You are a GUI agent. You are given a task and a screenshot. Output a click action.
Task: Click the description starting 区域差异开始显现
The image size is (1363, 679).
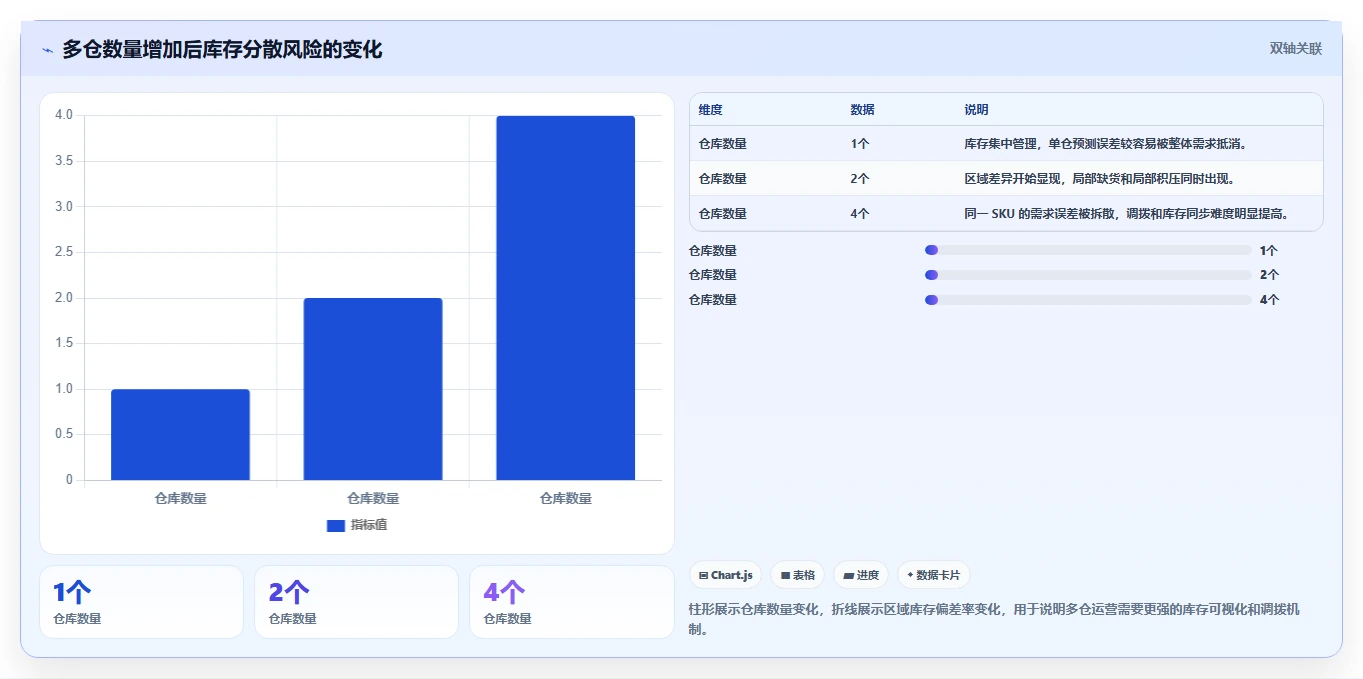click(1099, 179)
